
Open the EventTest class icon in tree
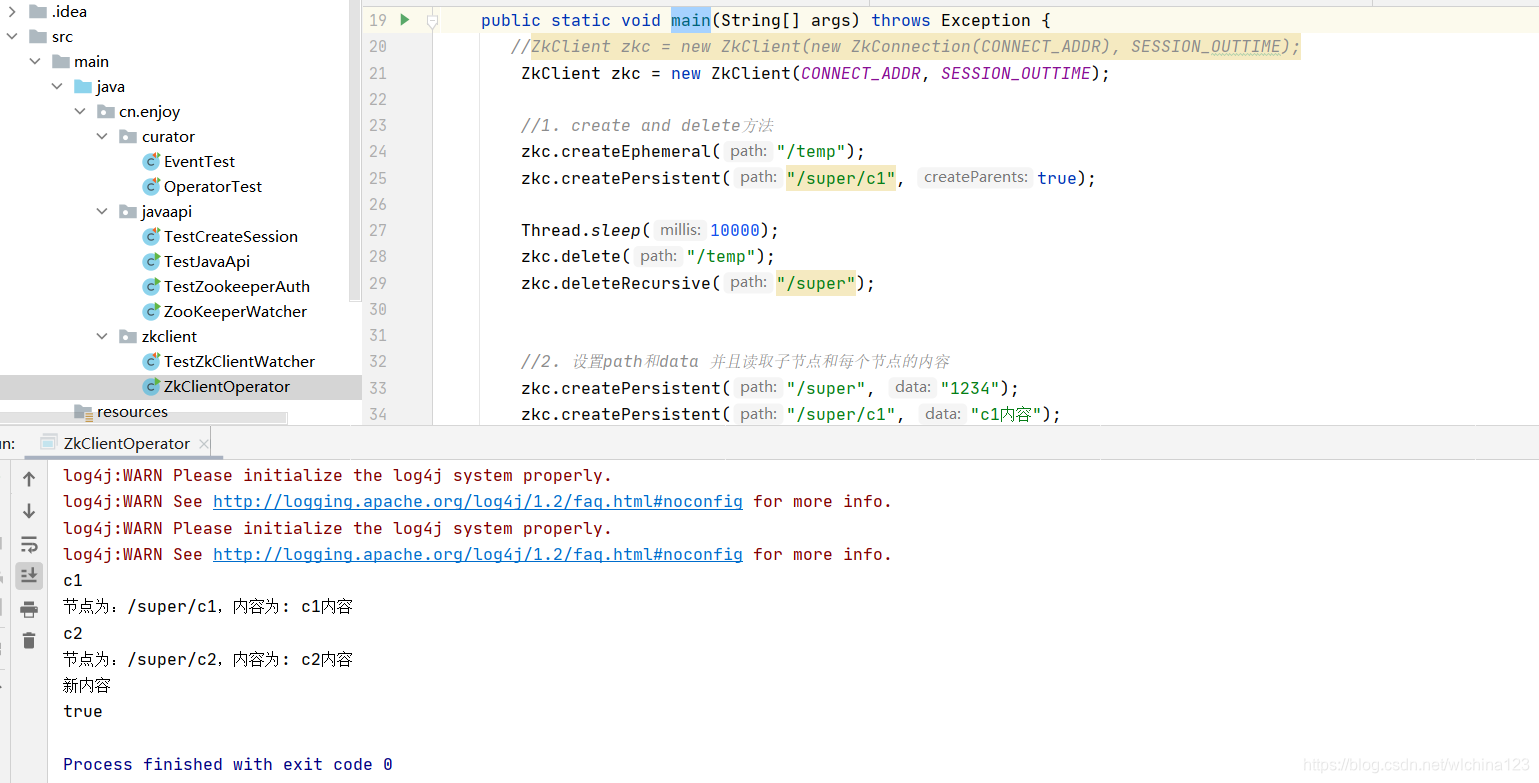click(151, 161)
